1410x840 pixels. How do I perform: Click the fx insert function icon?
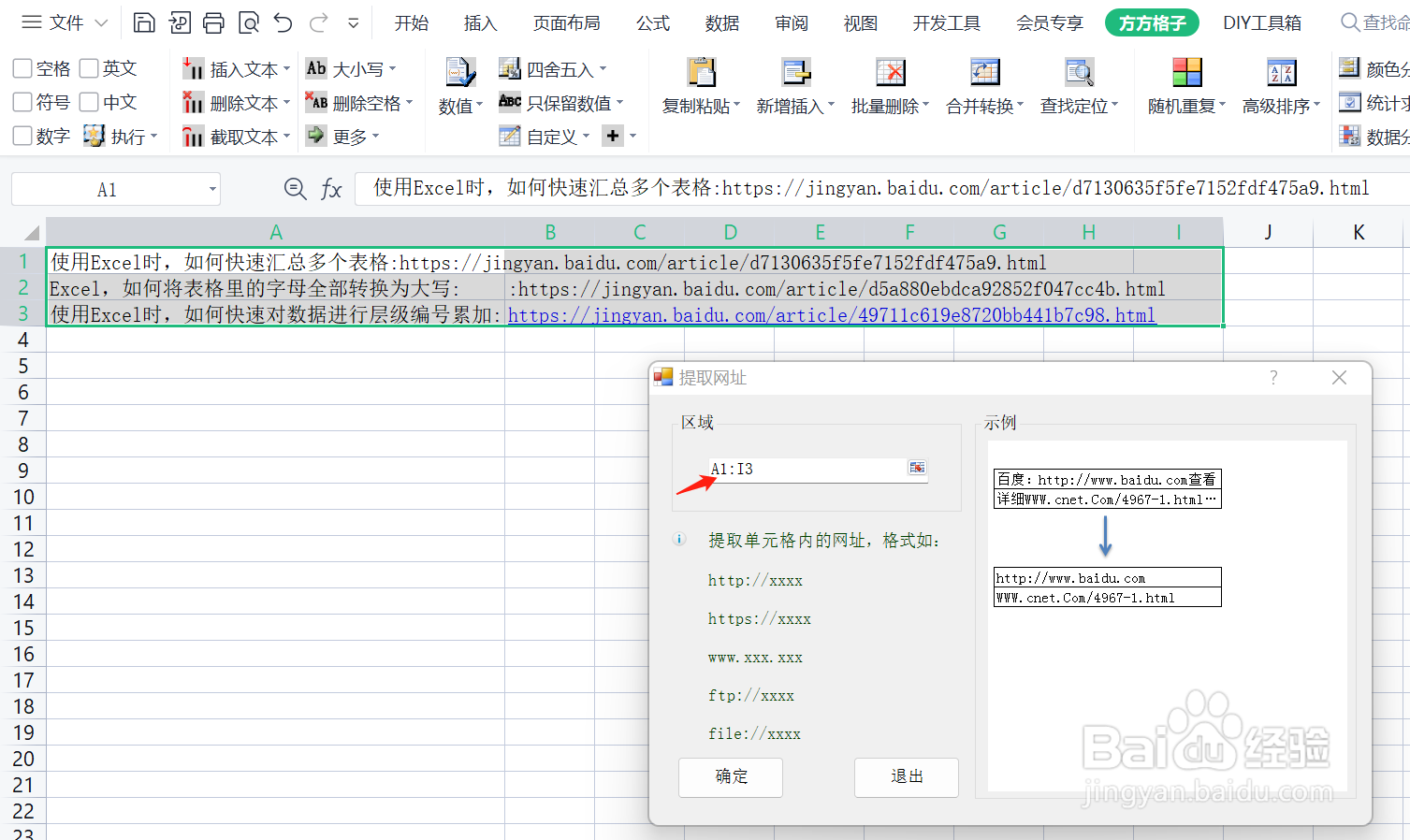click(331, 189)
